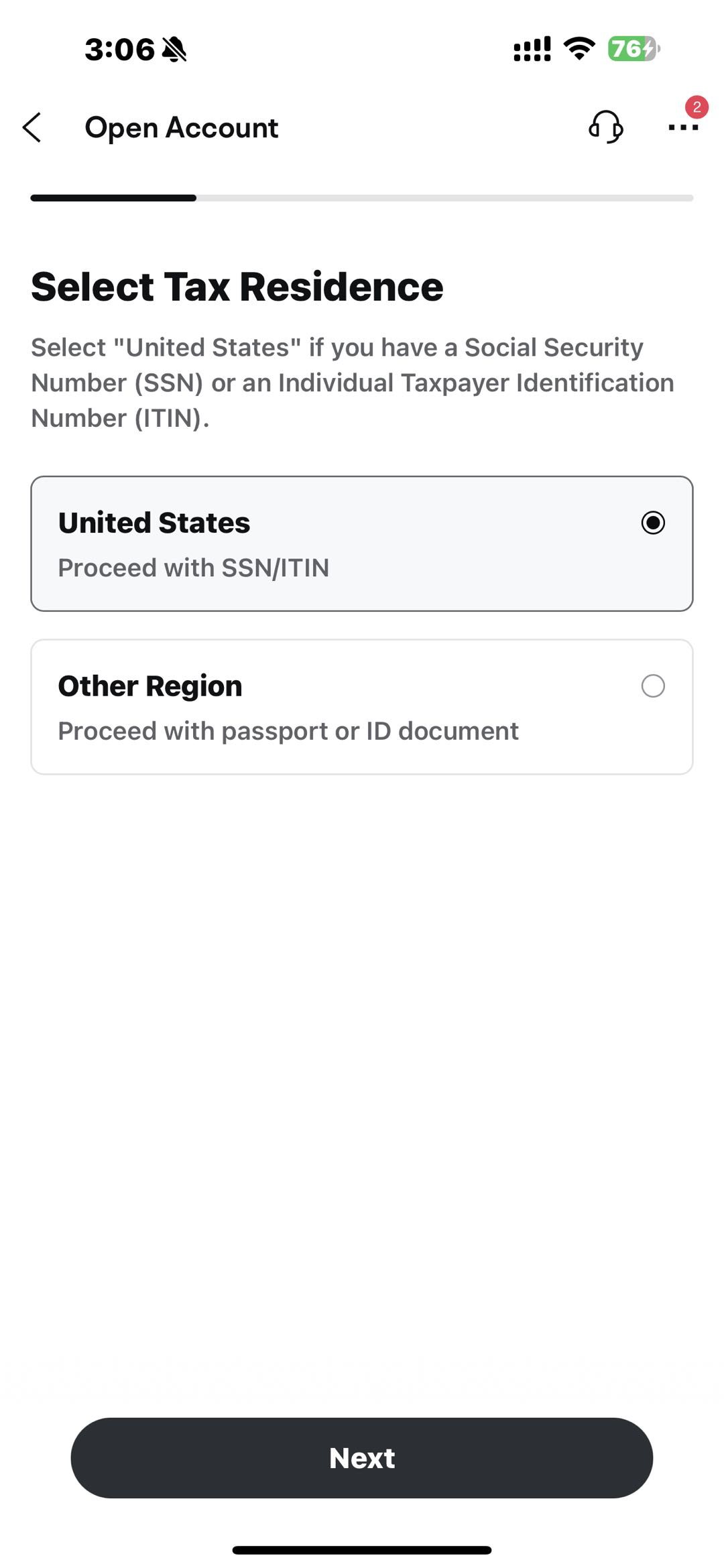Image resolution: width=724 pixels, height=1568 pixels.
Task: Tap the silent mode bell icon
Action: pos(174,50)
